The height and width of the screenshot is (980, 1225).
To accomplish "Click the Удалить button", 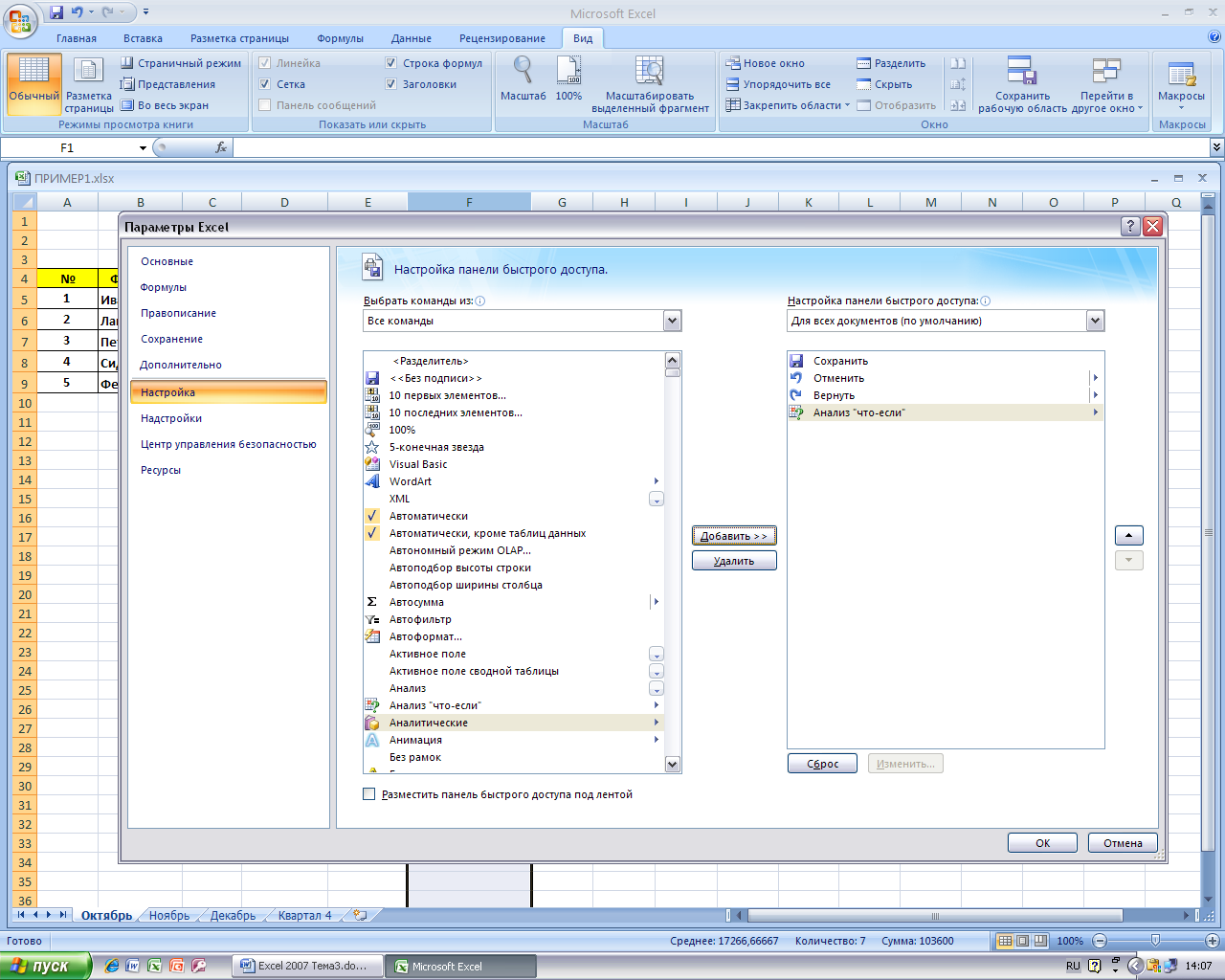I will 734,561.
